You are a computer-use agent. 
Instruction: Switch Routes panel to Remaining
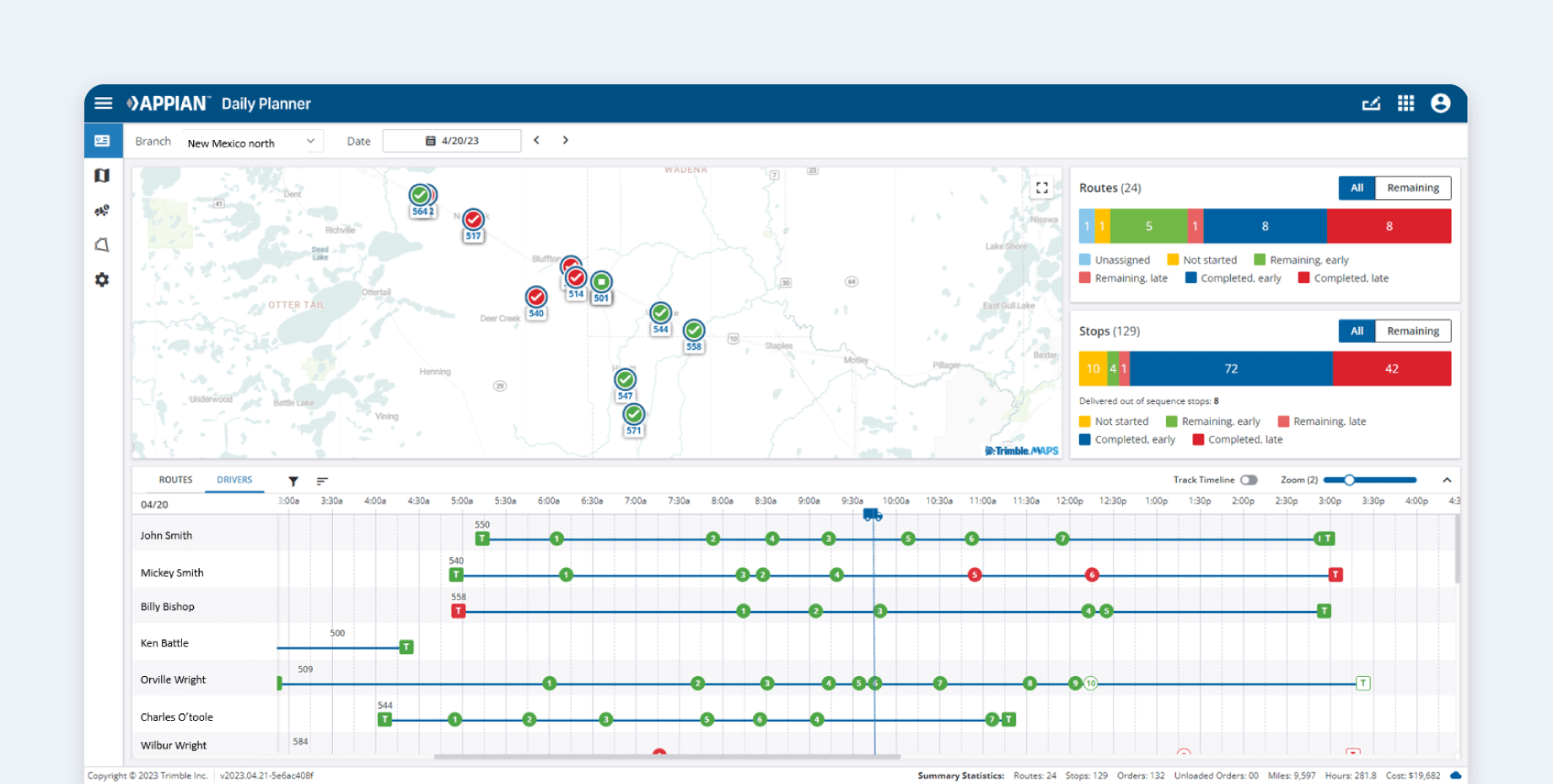pos(1413,187)
